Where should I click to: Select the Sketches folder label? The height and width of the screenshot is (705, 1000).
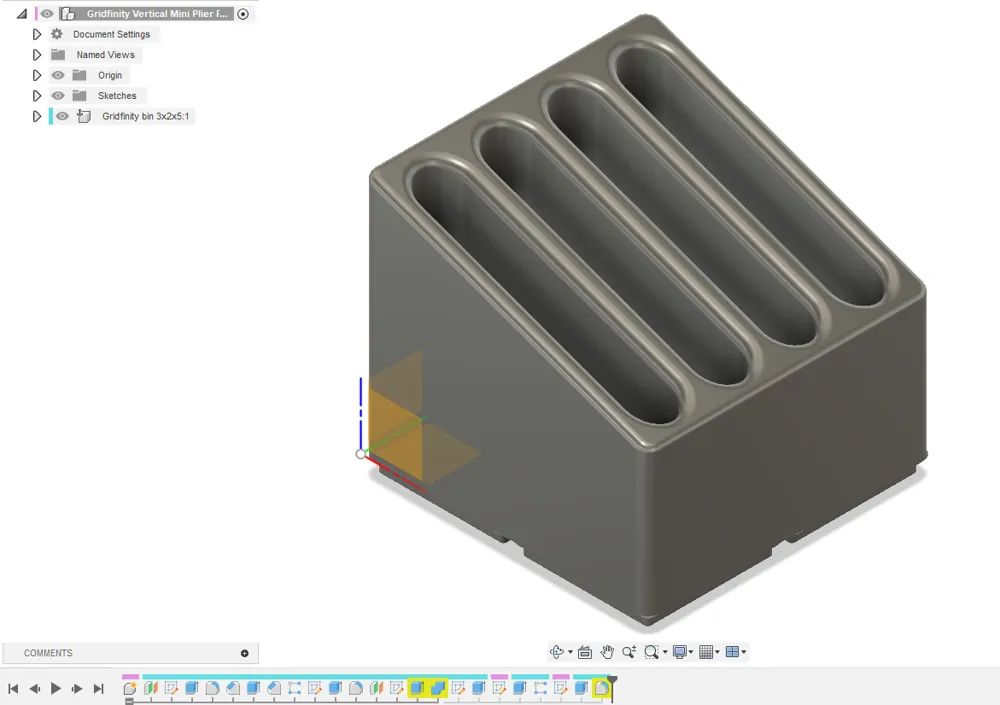pyautogui.click(x=118, y=95)
